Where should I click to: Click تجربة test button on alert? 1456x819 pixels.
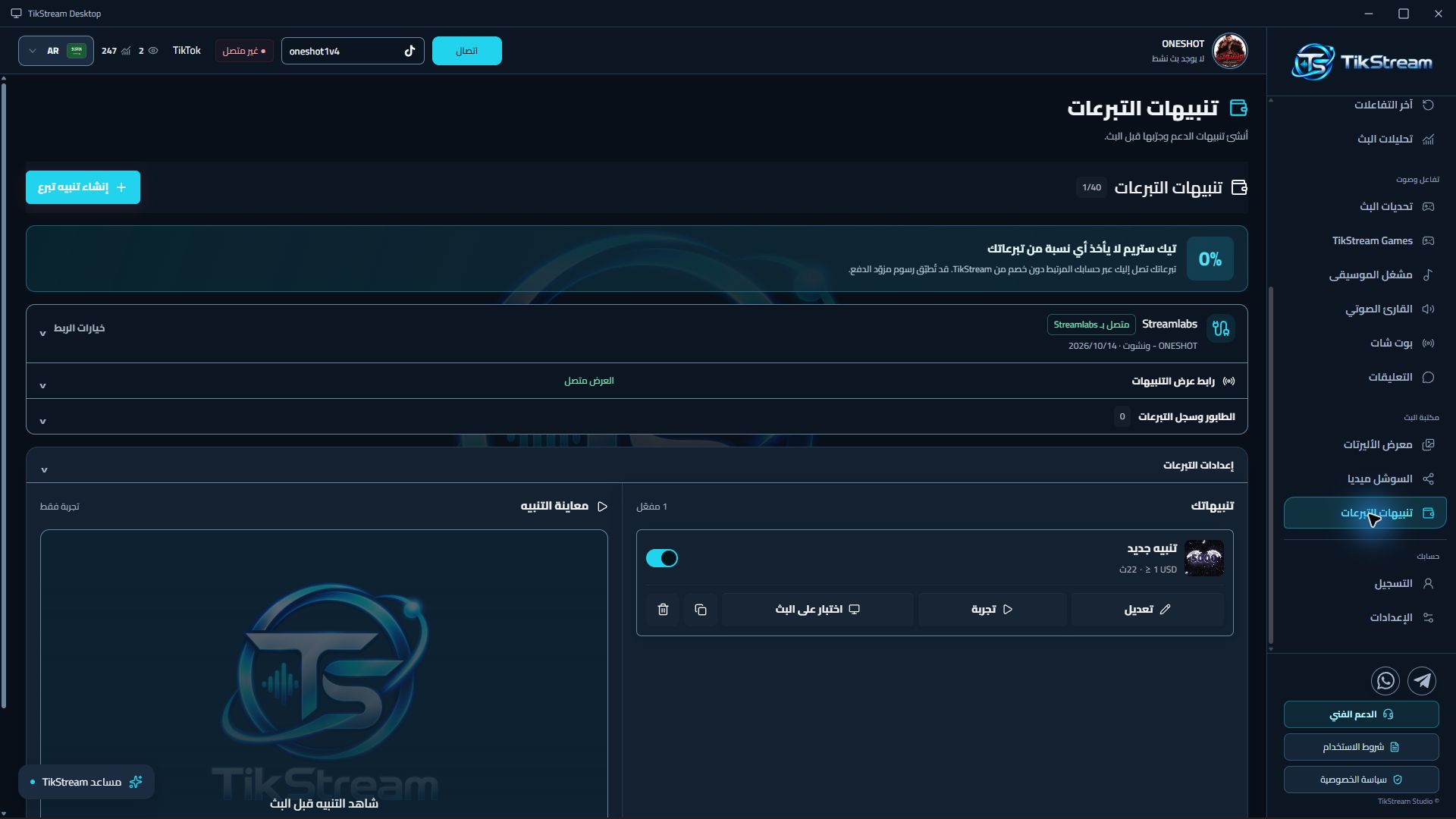click(992, 610)
